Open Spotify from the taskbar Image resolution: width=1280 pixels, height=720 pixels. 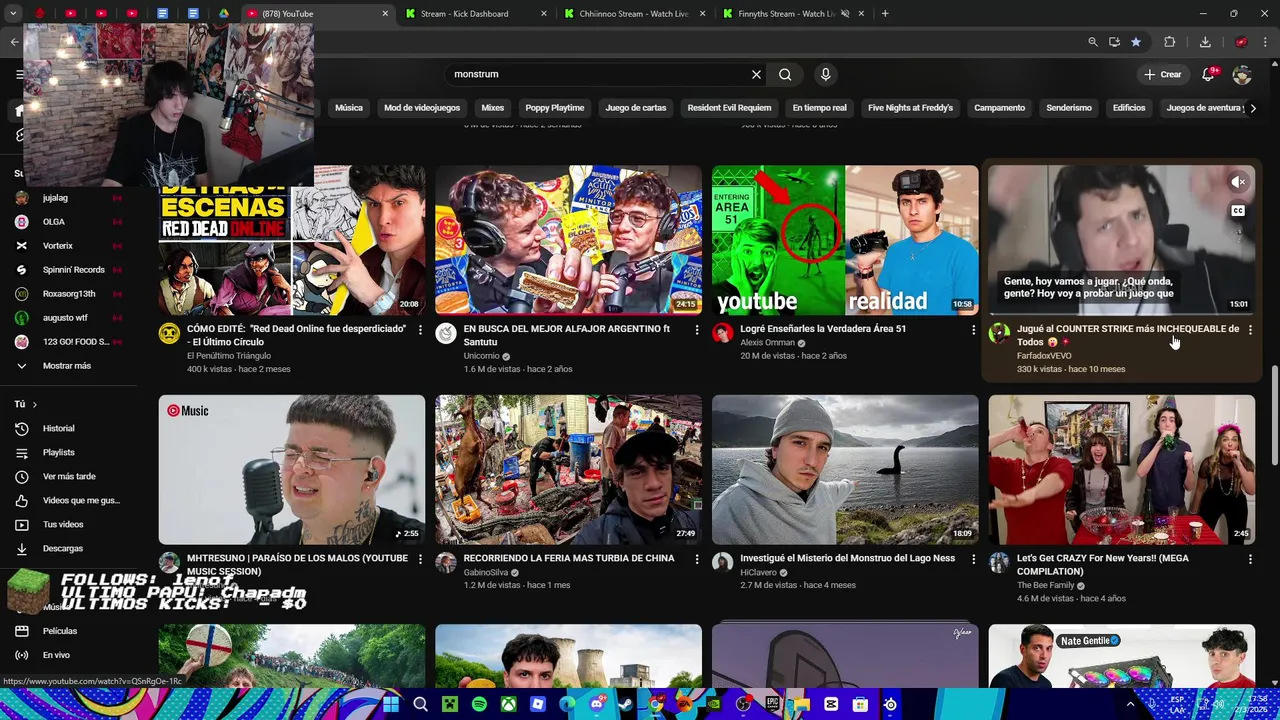pyautogui.click(x=479, y=704)
